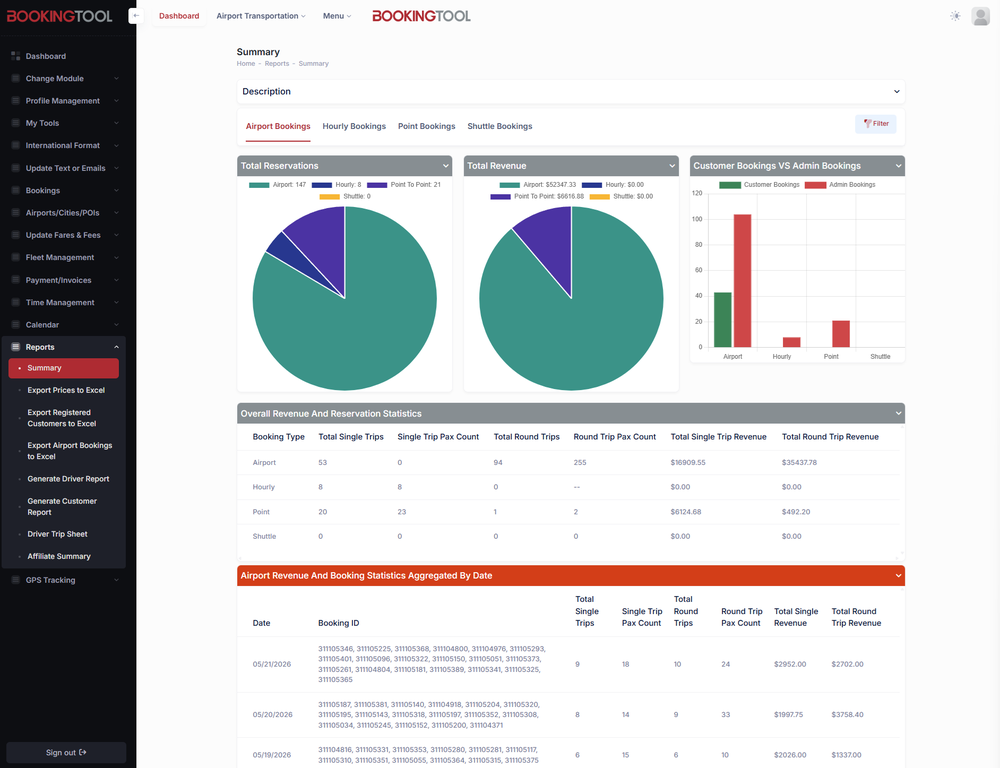
Task: Toggle Customer Bookings legend swatch
Action: click(730, 185)
